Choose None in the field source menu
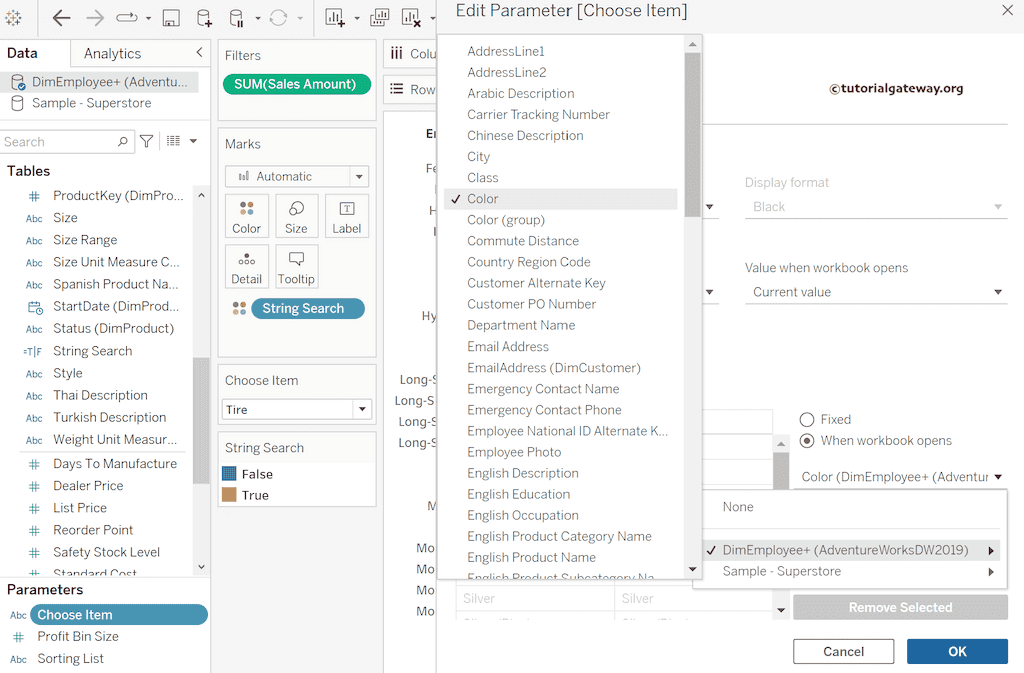 coord(738,507)
